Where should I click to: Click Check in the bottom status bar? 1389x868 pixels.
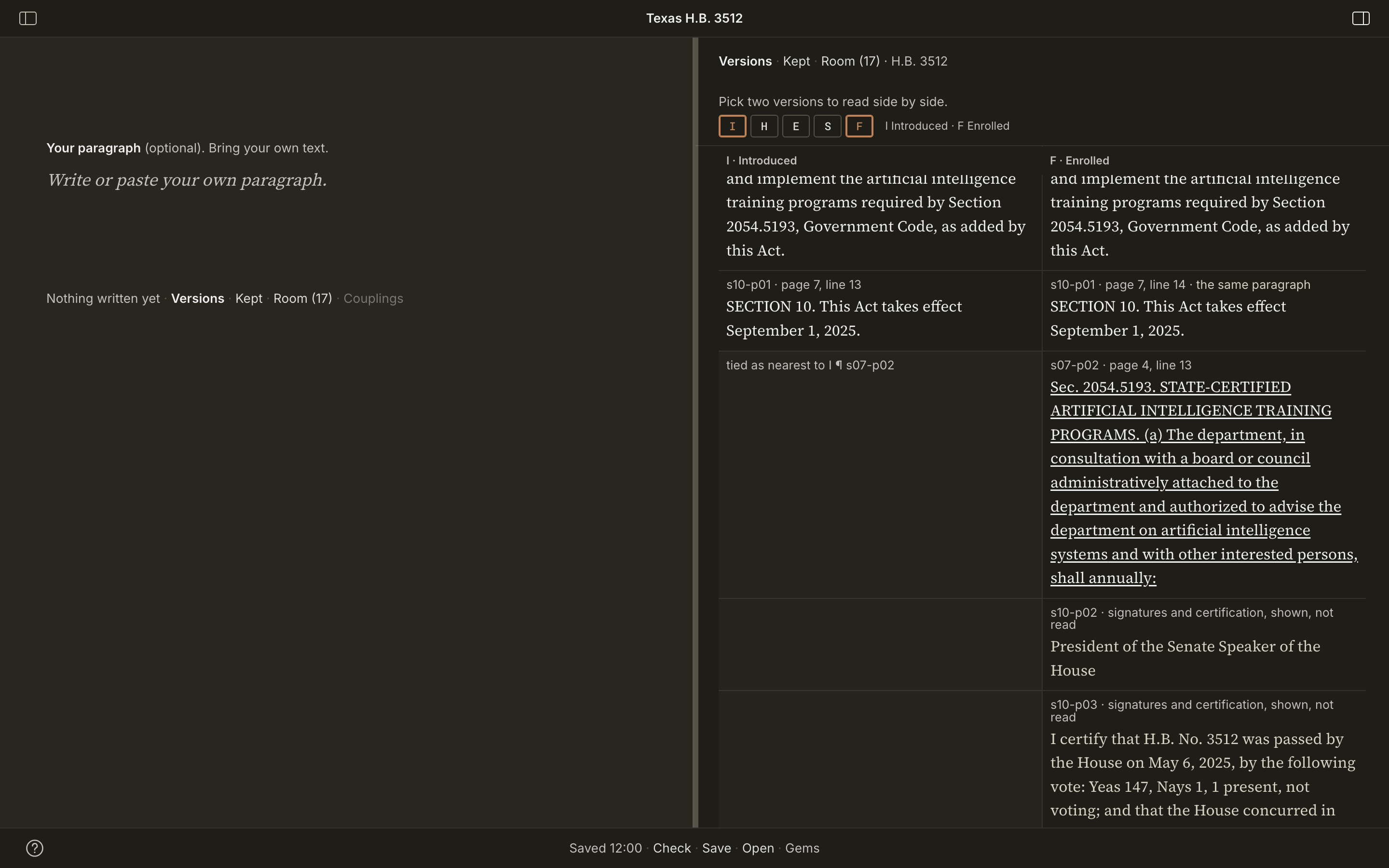[671, 848]
